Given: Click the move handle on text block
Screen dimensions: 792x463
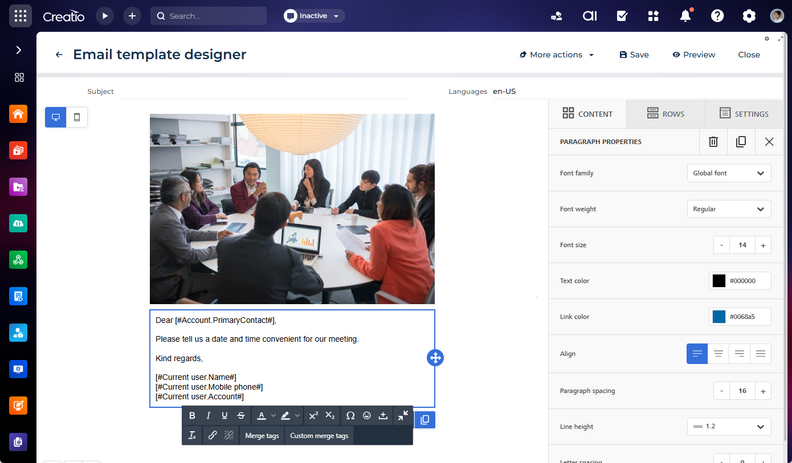Looking at the screenshot, I should pos(435,358).
